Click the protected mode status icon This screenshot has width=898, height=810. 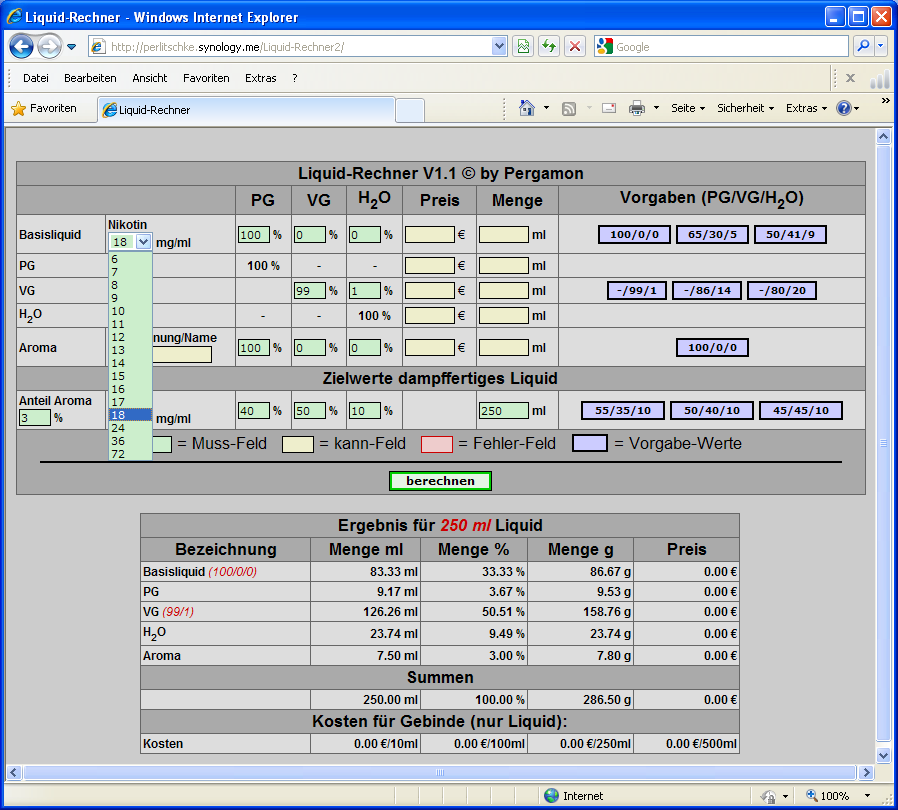pyautogui.click(x=768, y=796)
